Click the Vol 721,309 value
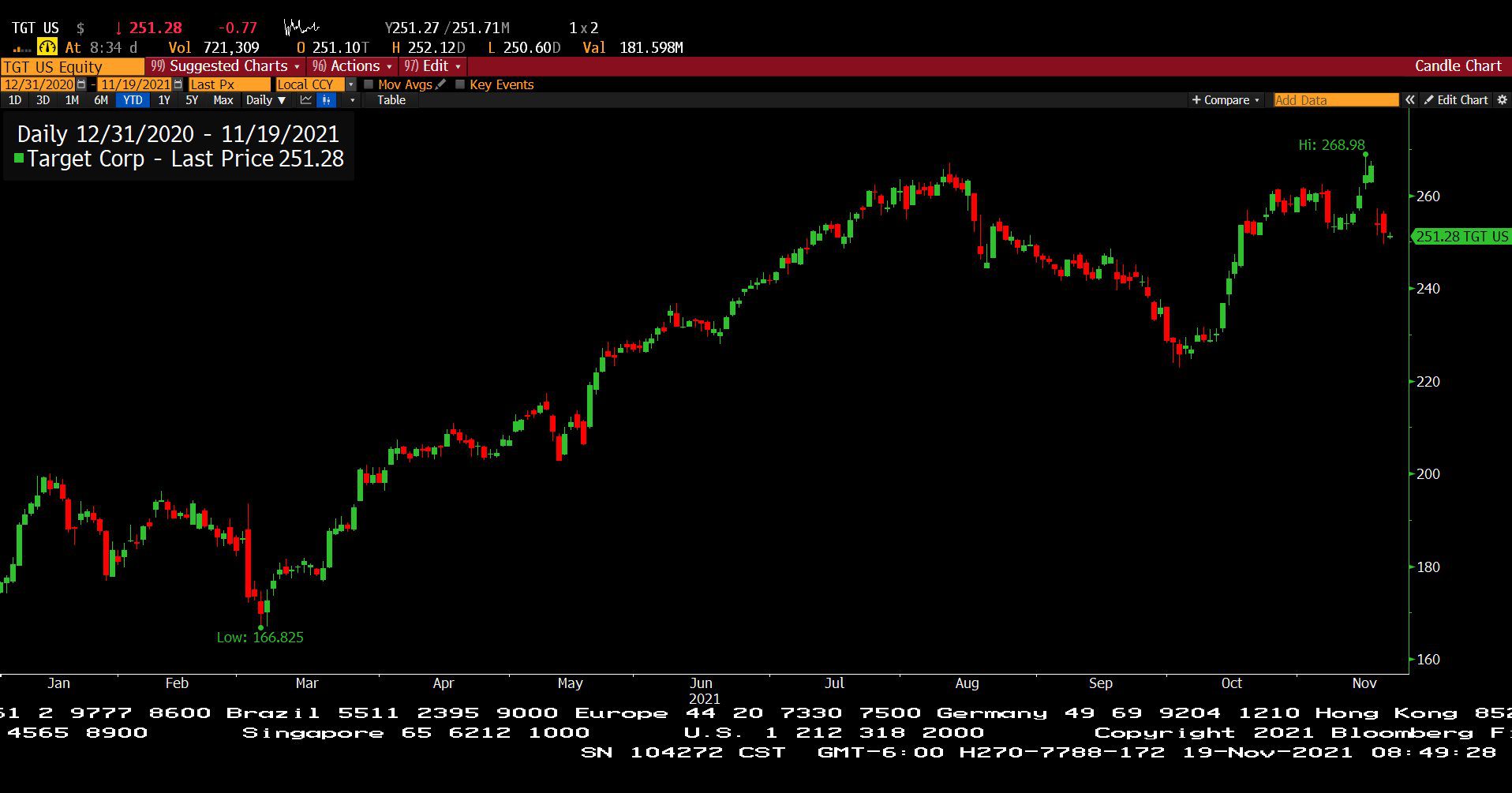Viewport: 1512px width, 793px height. coord(214,47)
